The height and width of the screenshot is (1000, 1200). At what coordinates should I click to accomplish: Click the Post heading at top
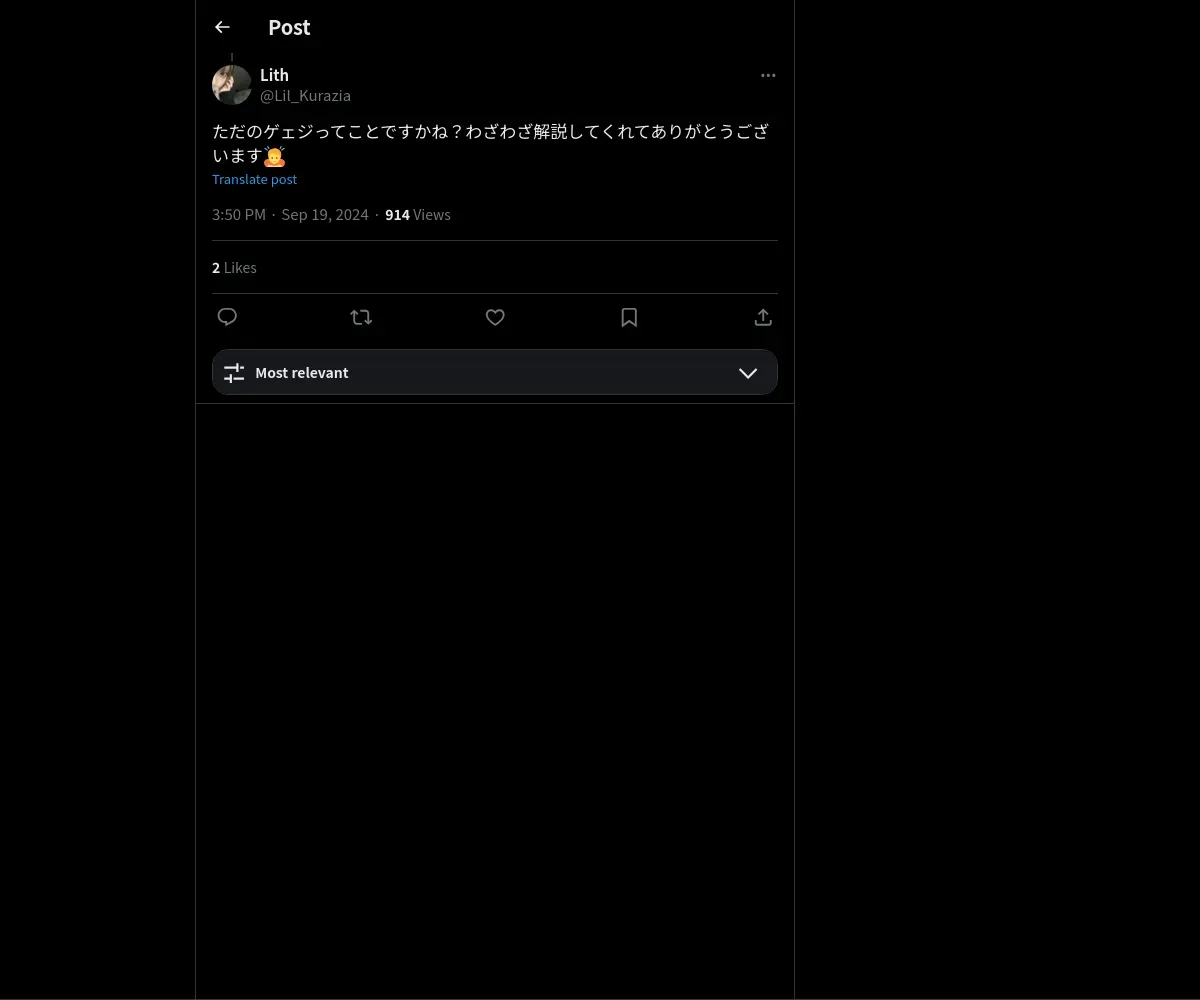(x=289, y=27)
